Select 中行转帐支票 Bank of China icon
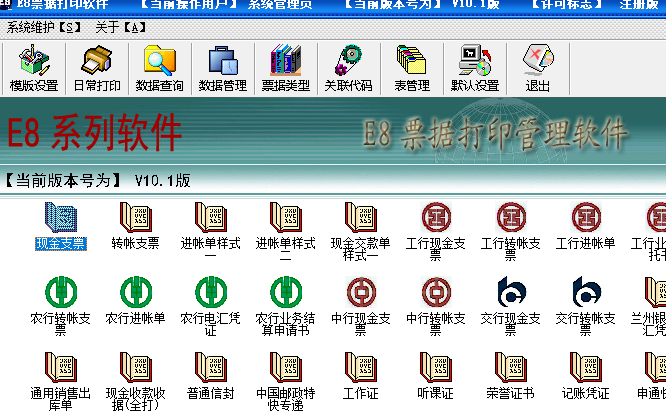The height and width of the screenshot is (417, 666). point(435,292)
